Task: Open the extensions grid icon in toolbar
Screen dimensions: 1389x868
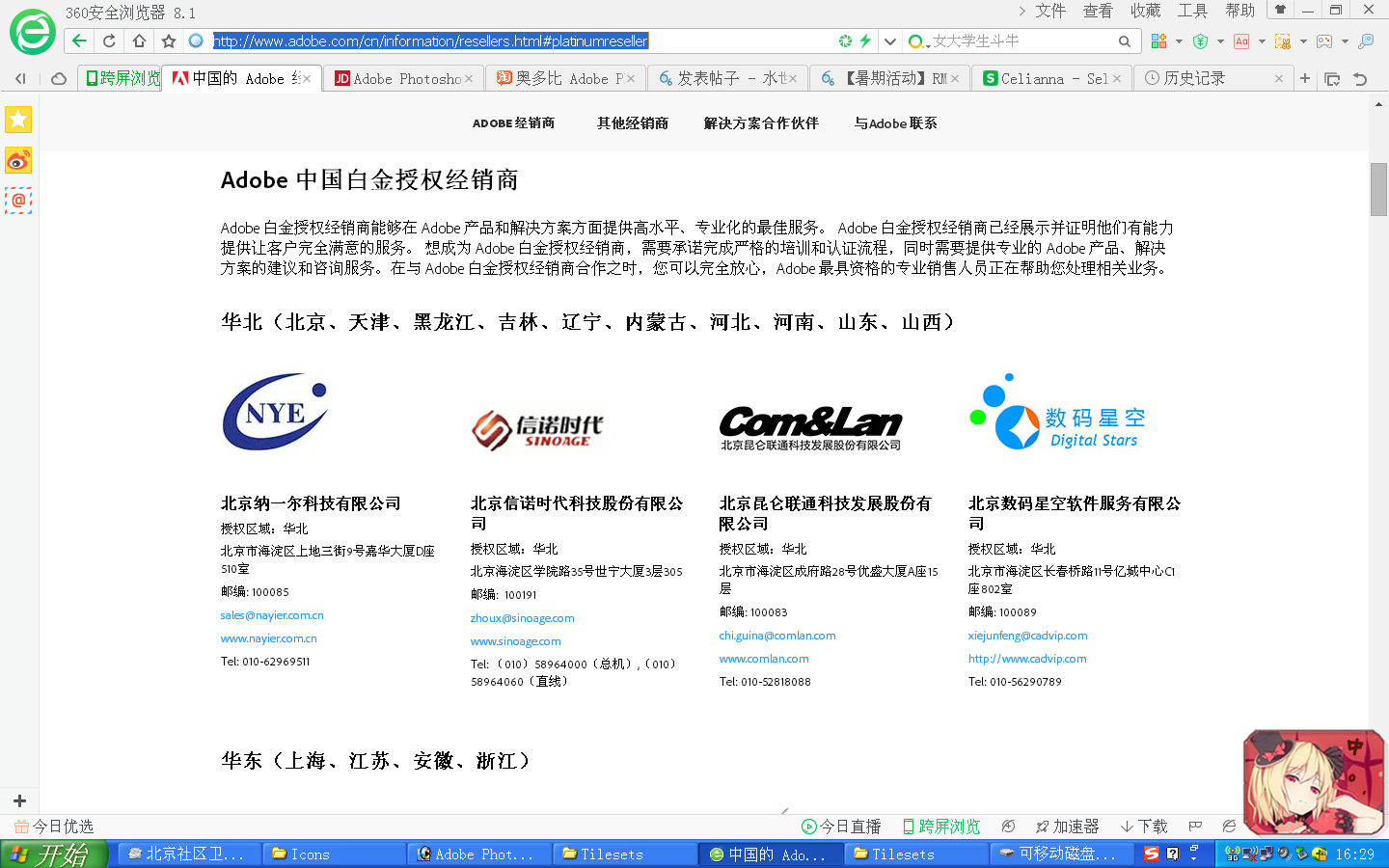Action: pos(1158,41)
